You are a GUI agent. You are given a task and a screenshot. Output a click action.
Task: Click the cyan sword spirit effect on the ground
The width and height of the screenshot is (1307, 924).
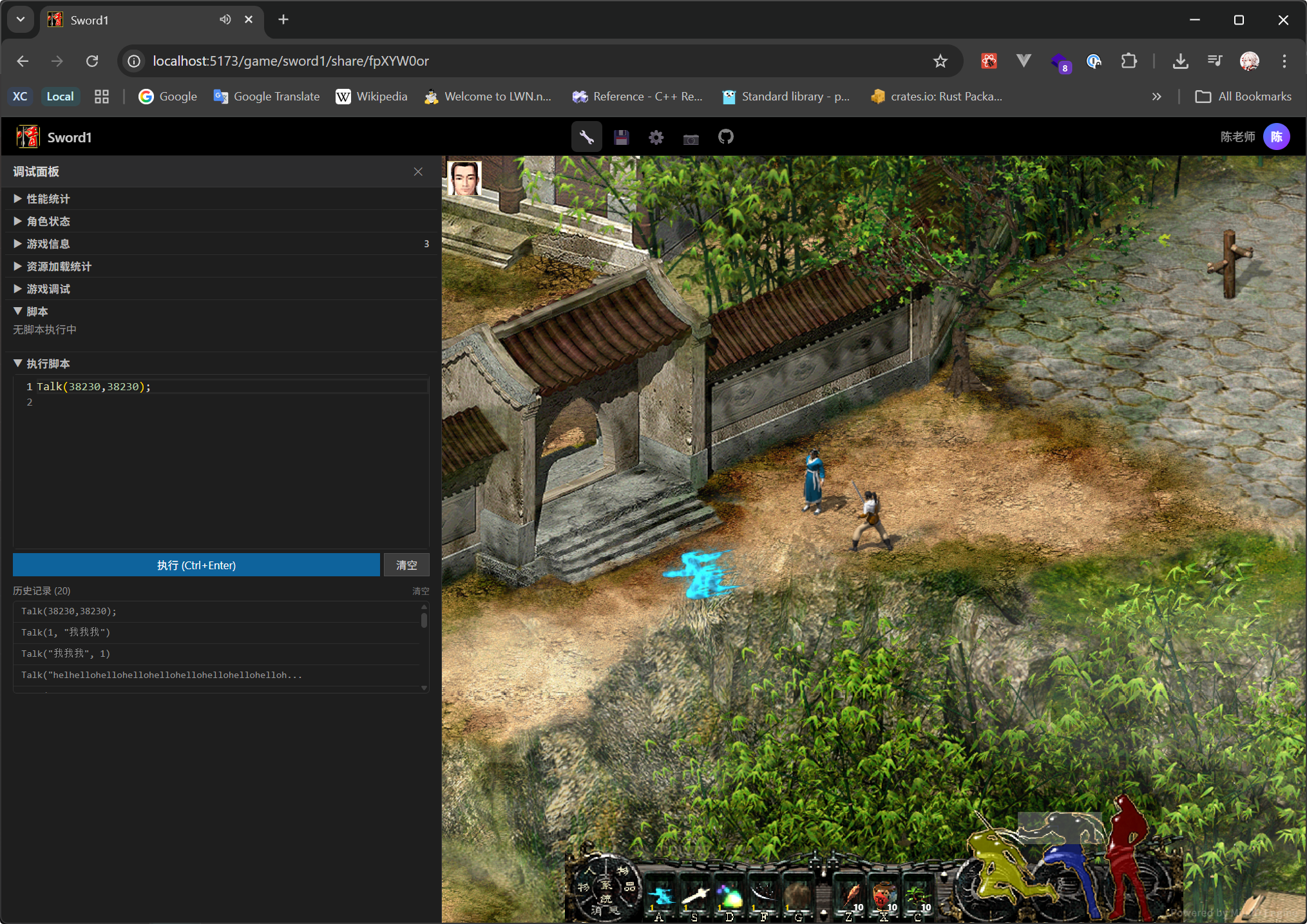[702, 573]
